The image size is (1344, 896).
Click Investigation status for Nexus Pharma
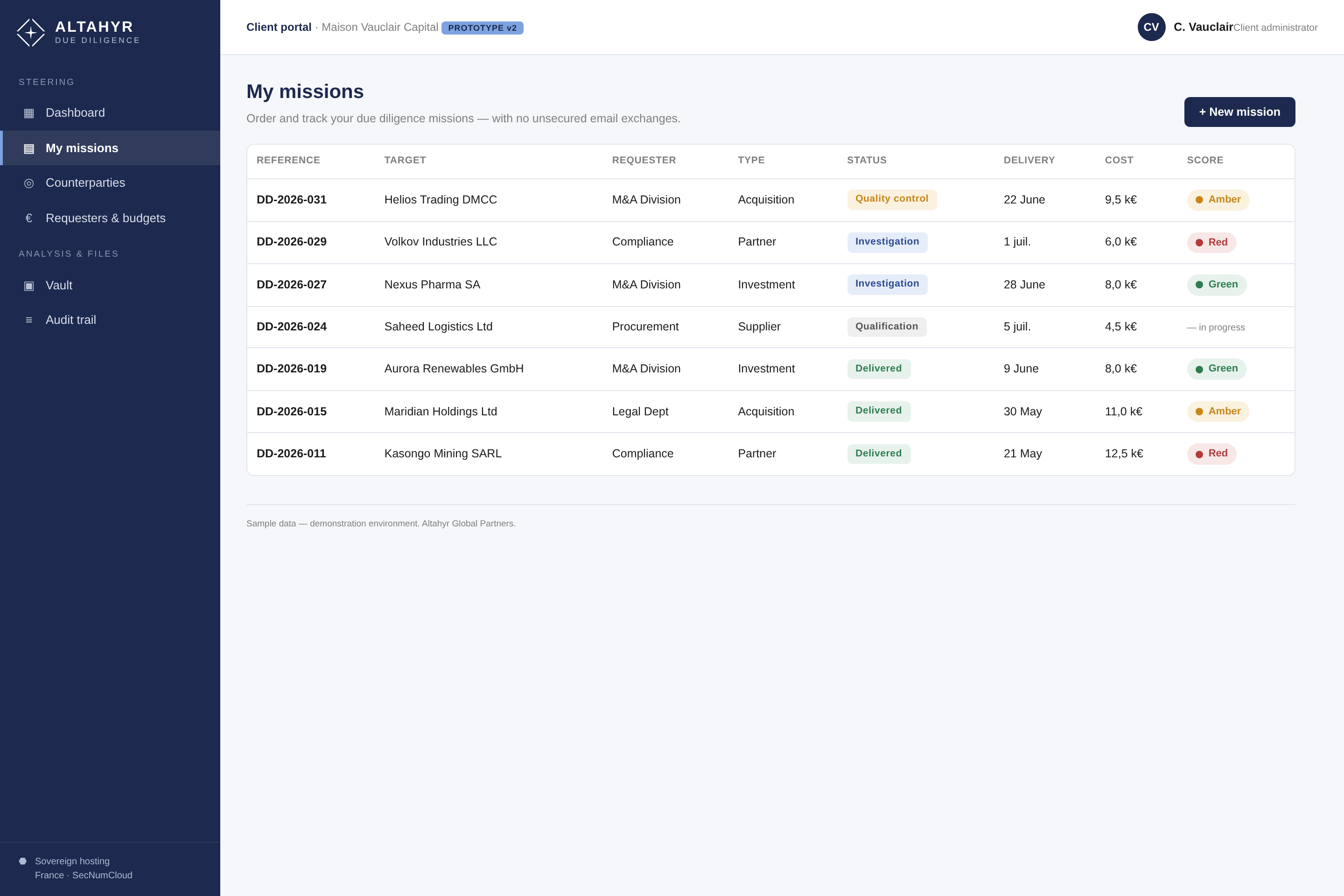pos(888,284)
